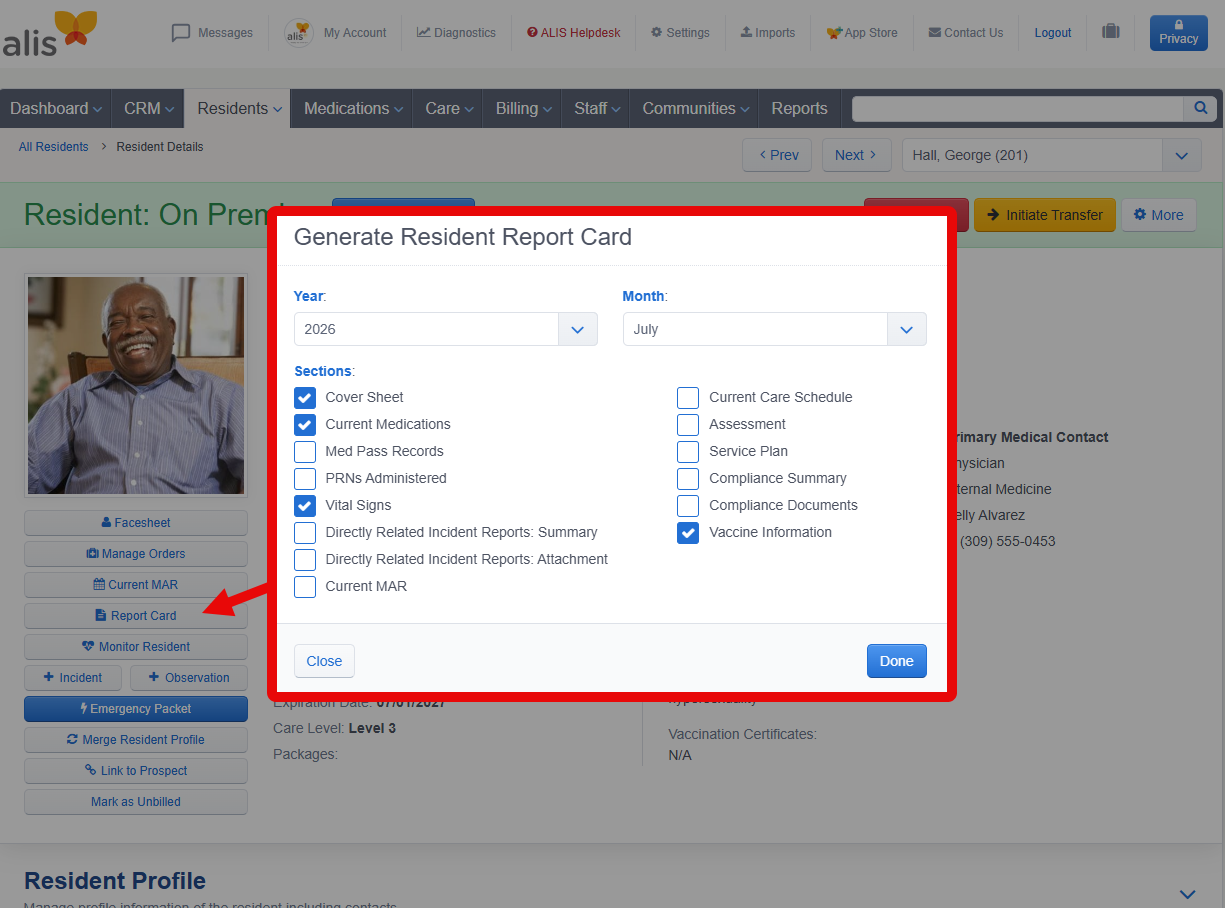Image resolution: width=1225 pixels, height=908 pixels.
Task: Click Done to generate the report card
Action: point(896,661)
